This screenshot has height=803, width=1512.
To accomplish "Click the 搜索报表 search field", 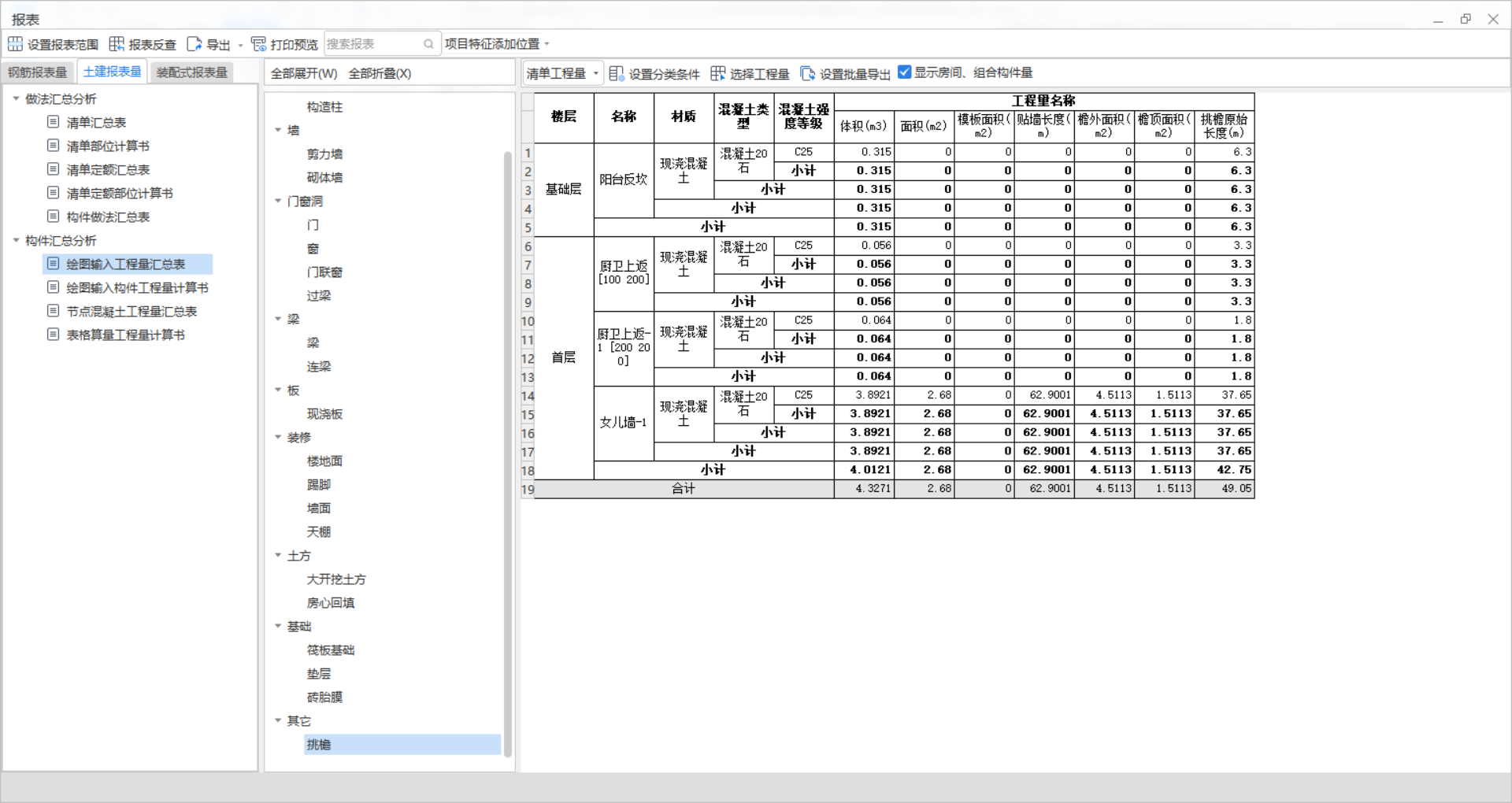I will 381,44.
